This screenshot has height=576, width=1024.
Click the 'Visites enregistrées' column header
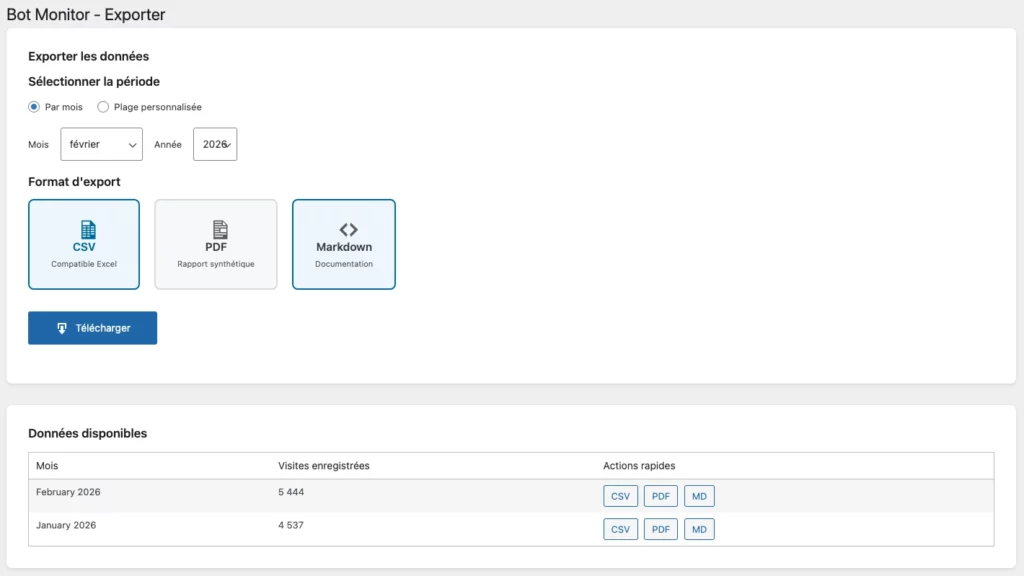coord(324,466)
